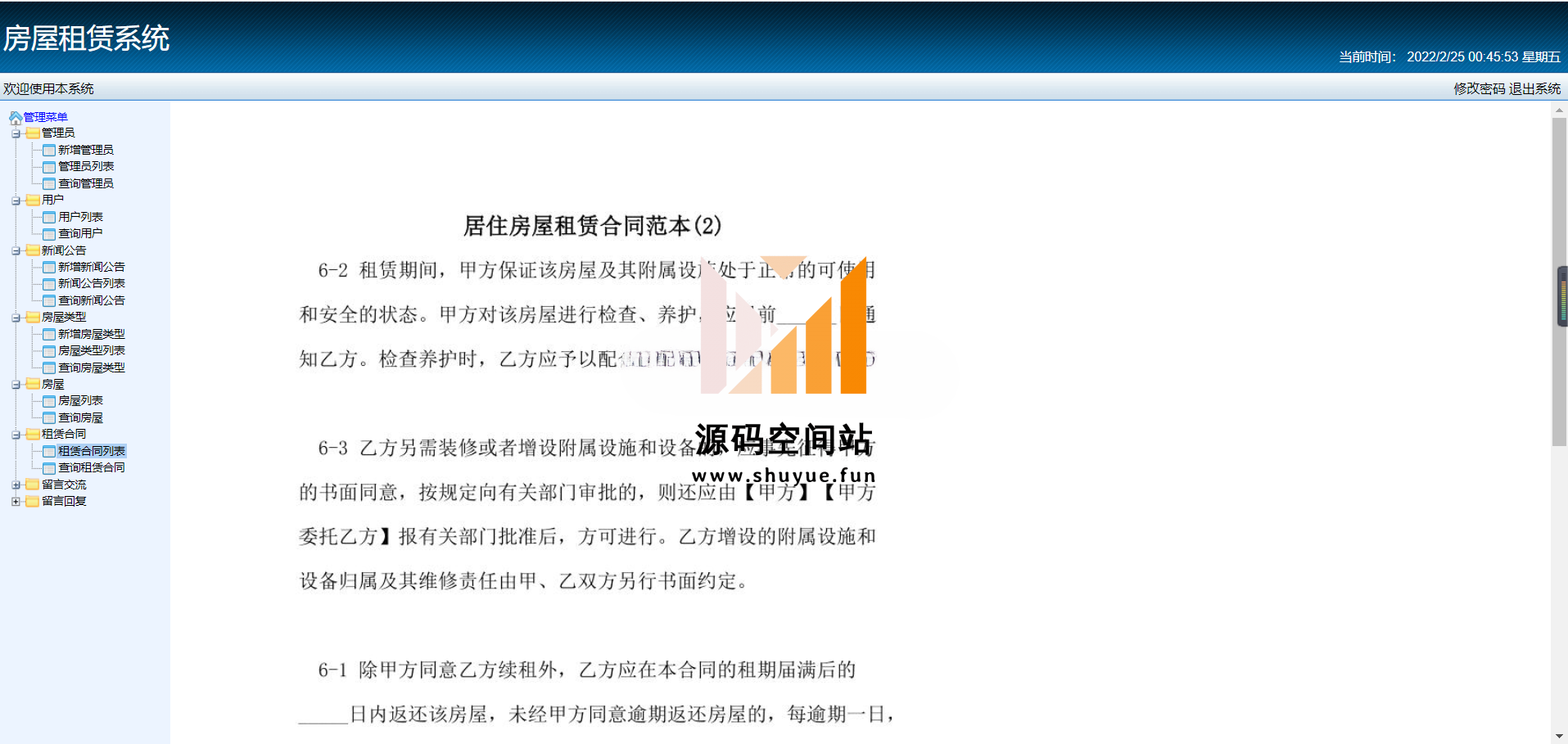Screen dimensions: 1568x744
Task: Open 查询管理员 page
Action: pyautogui.click(x=86, y=183)
